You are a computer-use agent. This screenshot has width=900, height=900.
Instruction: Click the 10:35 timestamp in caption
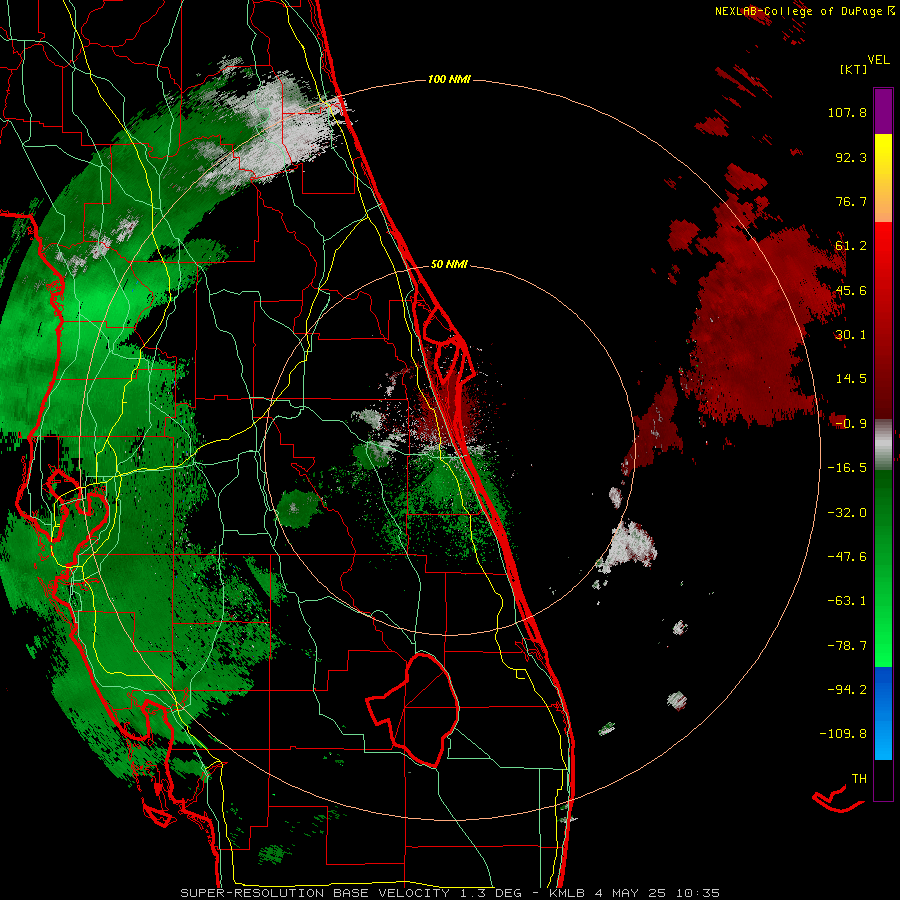click(697, 893)
